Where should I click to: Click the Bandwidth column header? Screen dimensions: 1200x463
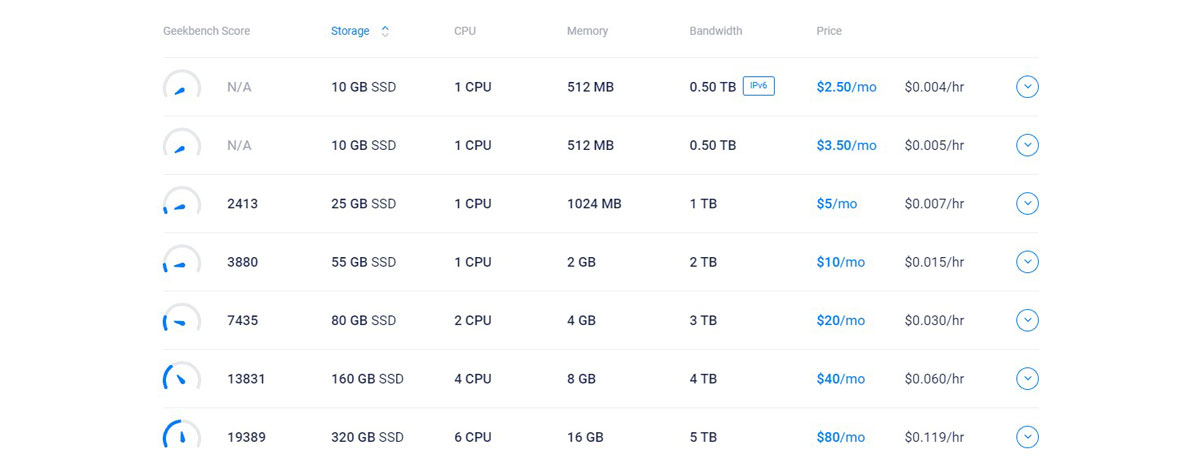point(716,31)
